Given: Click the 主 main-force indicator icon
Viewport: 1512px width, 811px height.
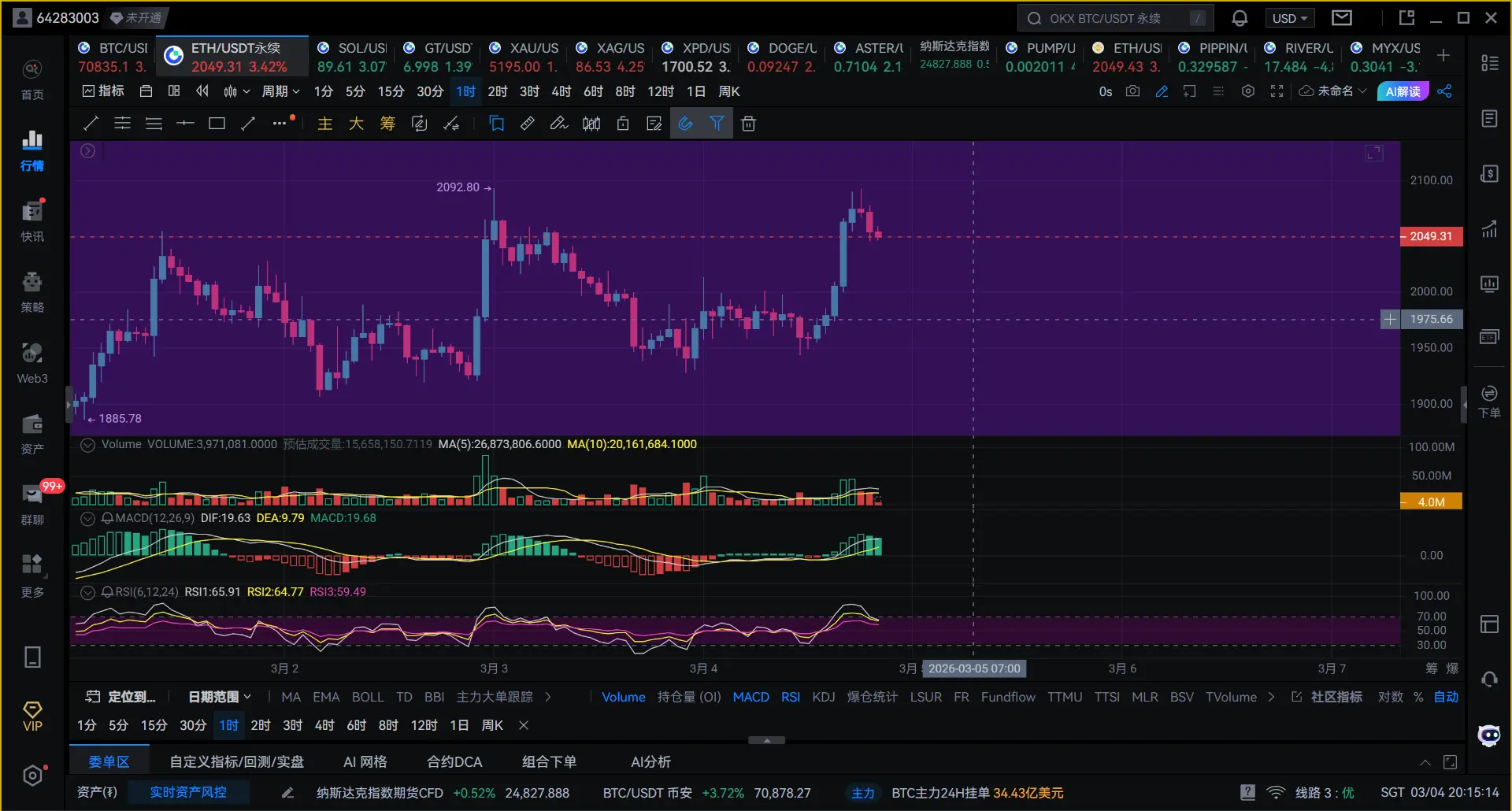Looking at the screenshot, I should pos(324,124).
